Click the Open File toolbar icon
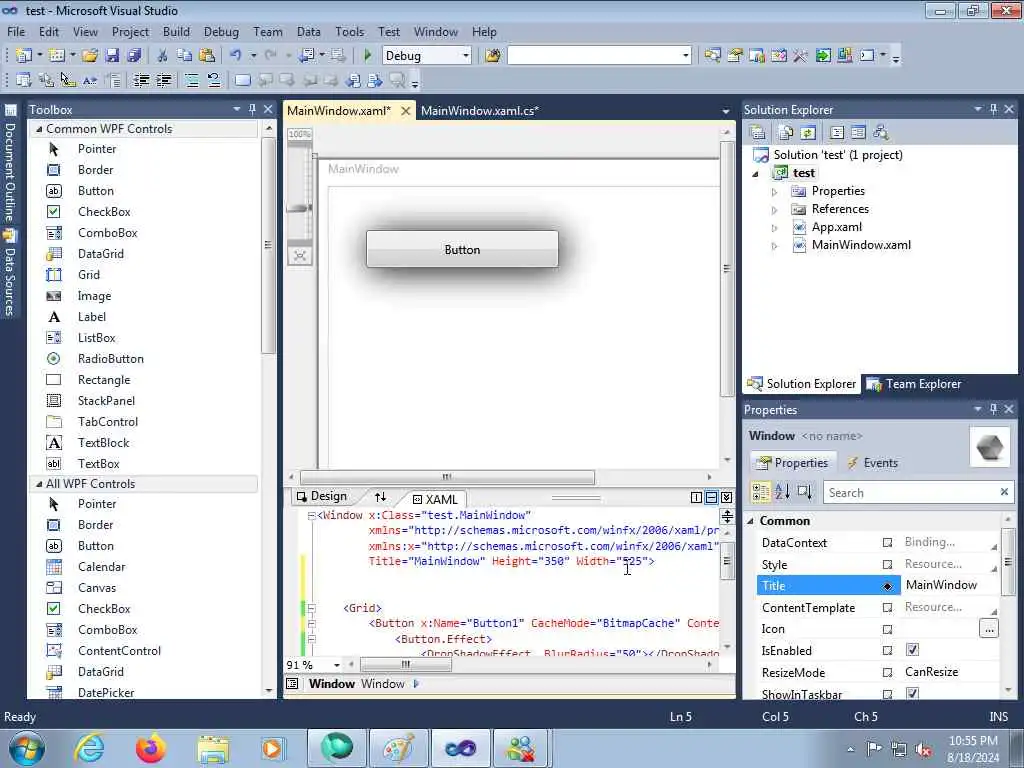1024x768 pixels. (90, 56)
